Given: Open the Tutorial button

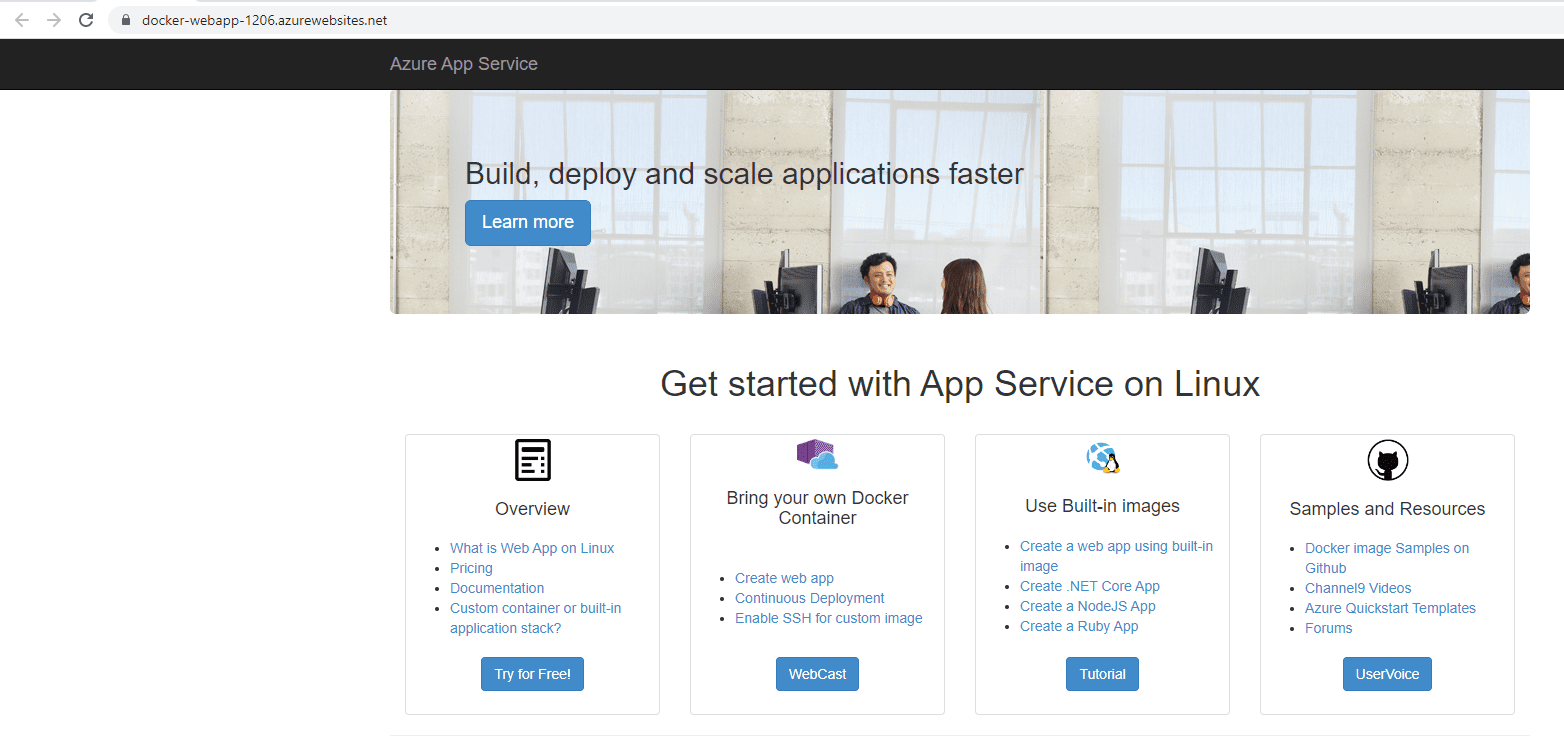Looking at the screenshot, I should click(x=1102, y=674).
